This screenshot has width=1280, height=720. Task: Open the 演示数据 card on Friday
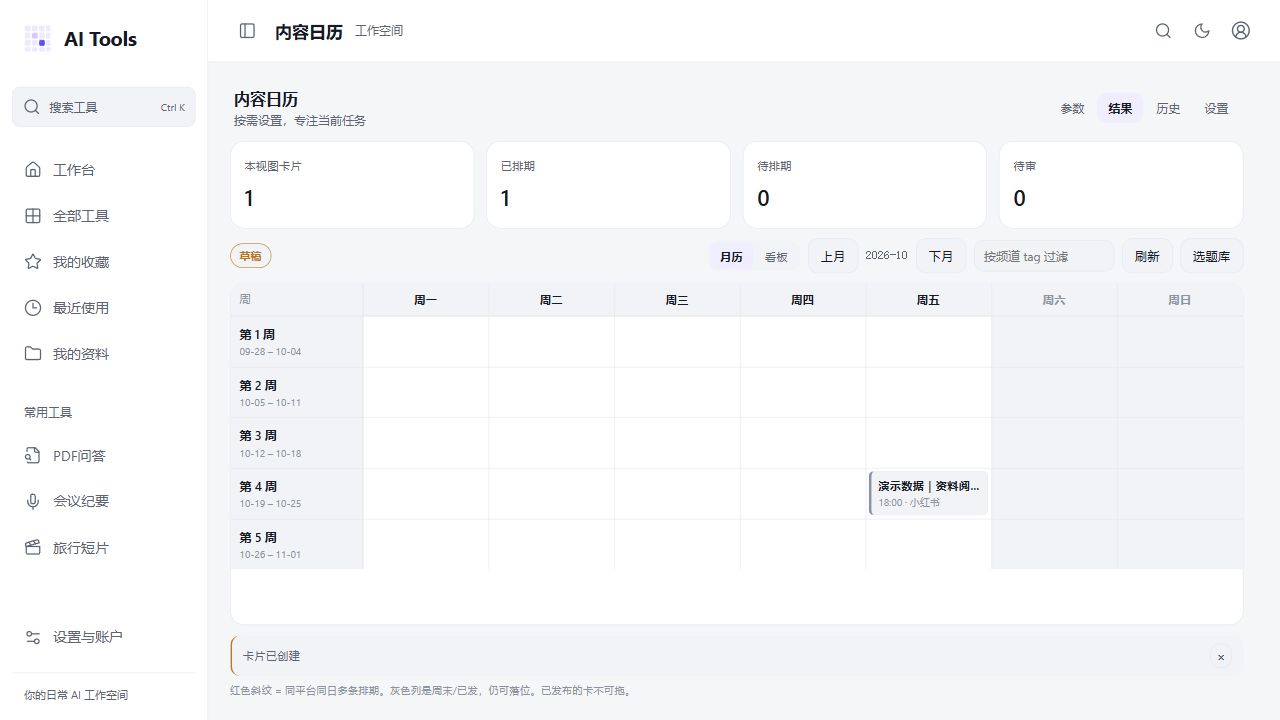(x=929, y=493)
